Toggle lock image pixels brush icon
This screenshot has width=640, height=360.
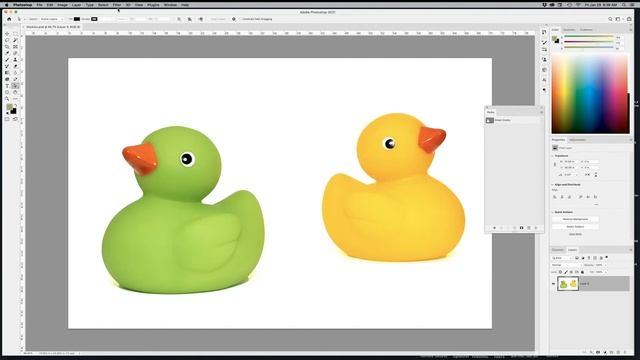point(566,272)
